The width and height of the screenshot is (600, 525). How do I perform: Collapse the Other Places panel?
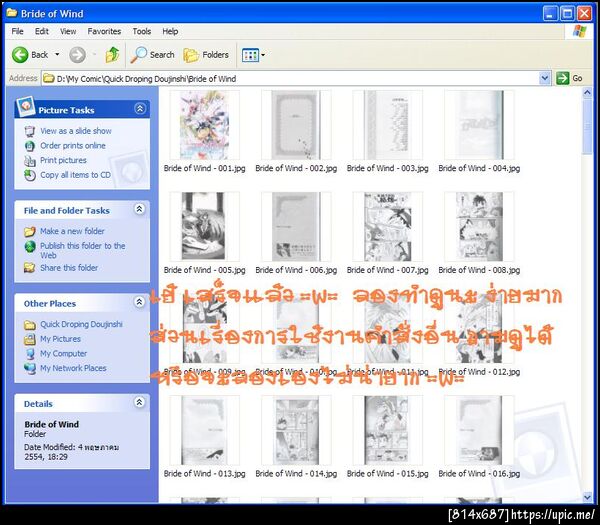point(139,302)
